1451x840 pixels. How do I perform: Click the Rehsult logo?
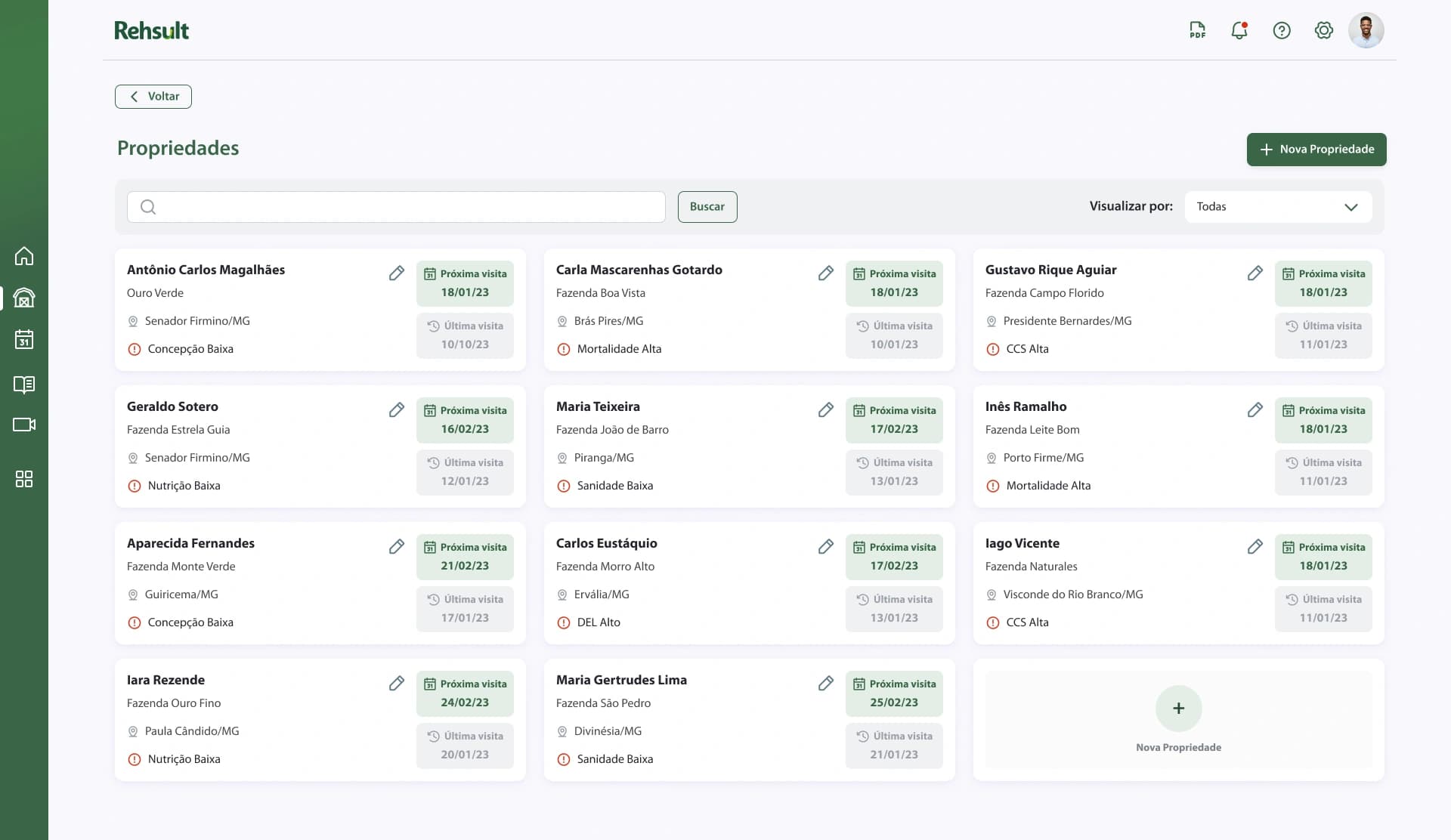(x=152, y=30)
